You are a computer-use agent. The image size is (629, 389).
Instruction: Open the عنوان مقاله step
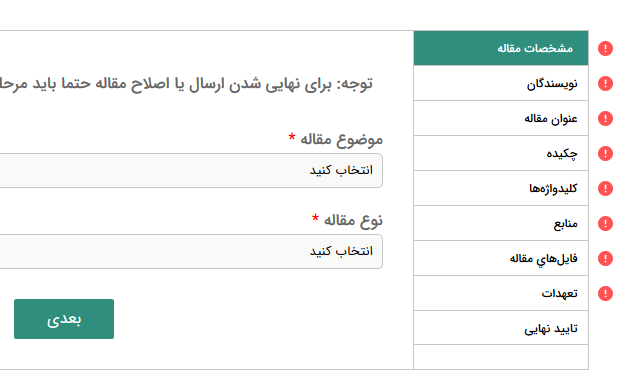click(x=501, y=118)
